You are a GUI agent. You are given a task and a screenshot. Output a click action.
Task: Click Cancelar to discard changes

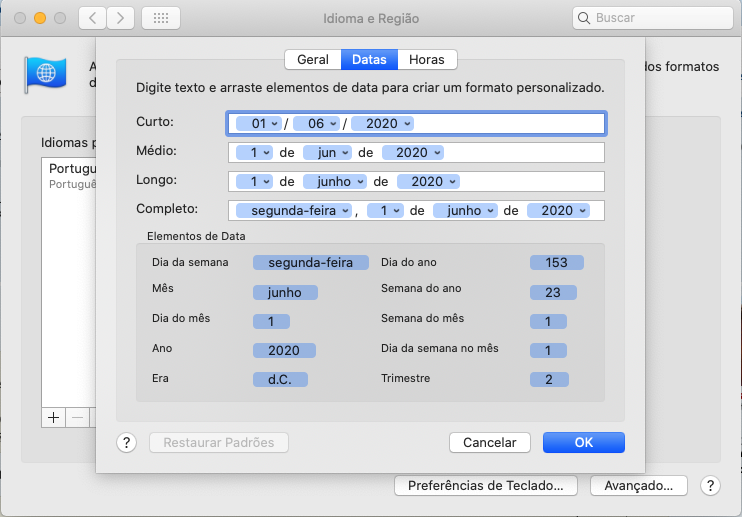click(x=490, y=442)
